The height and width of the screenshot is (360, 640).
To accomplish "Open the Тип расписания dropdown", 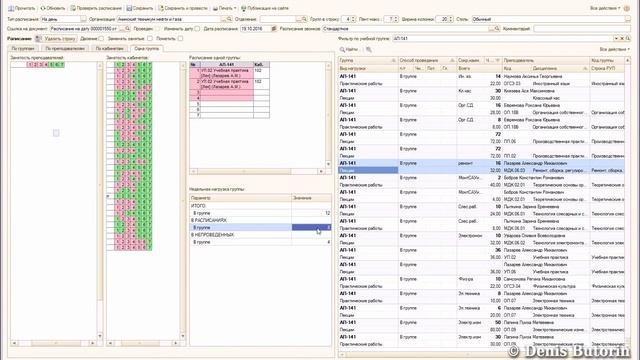I will click(x=83, y=19).
